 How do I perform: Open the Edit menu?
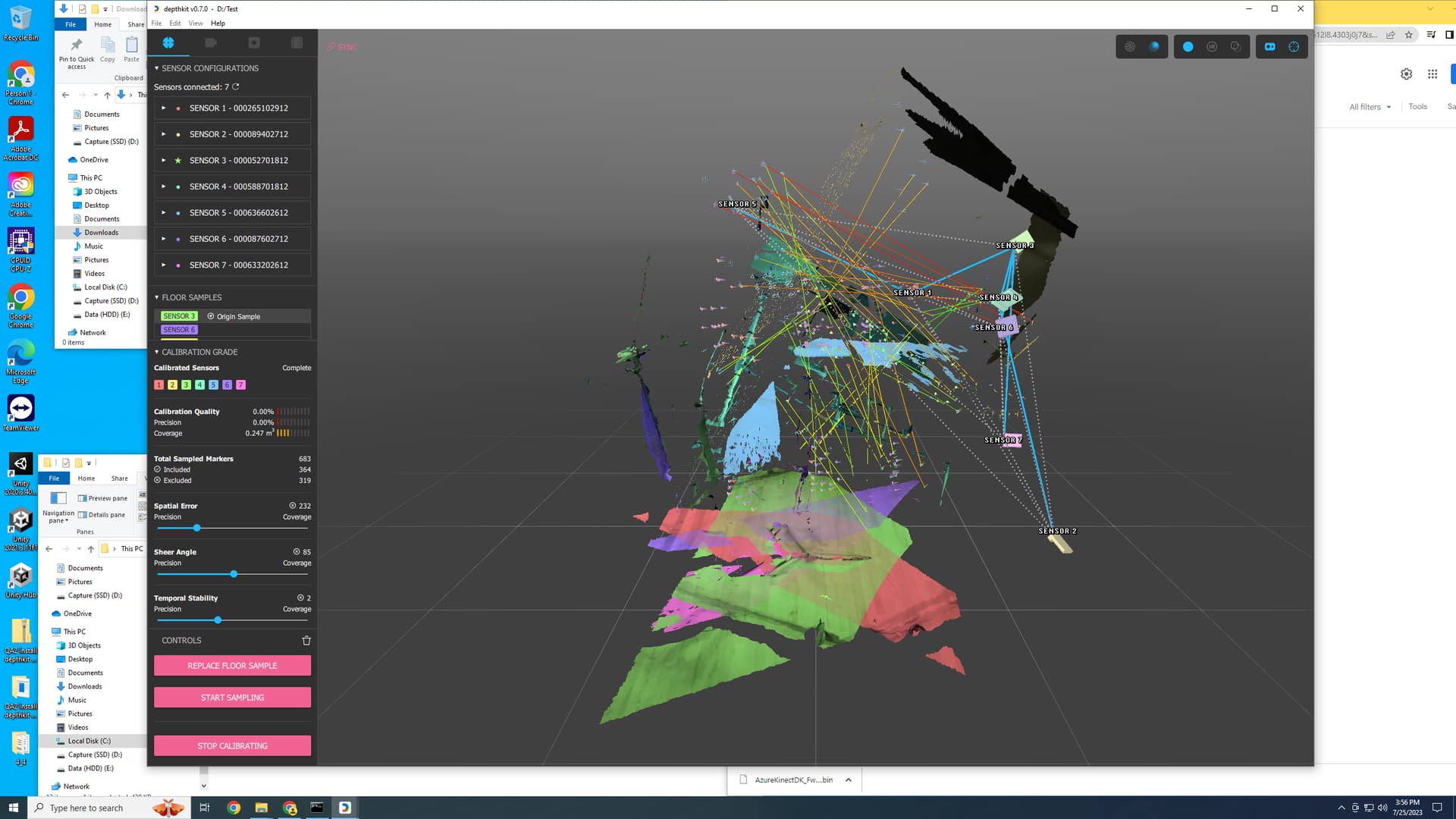pos(175,24)
